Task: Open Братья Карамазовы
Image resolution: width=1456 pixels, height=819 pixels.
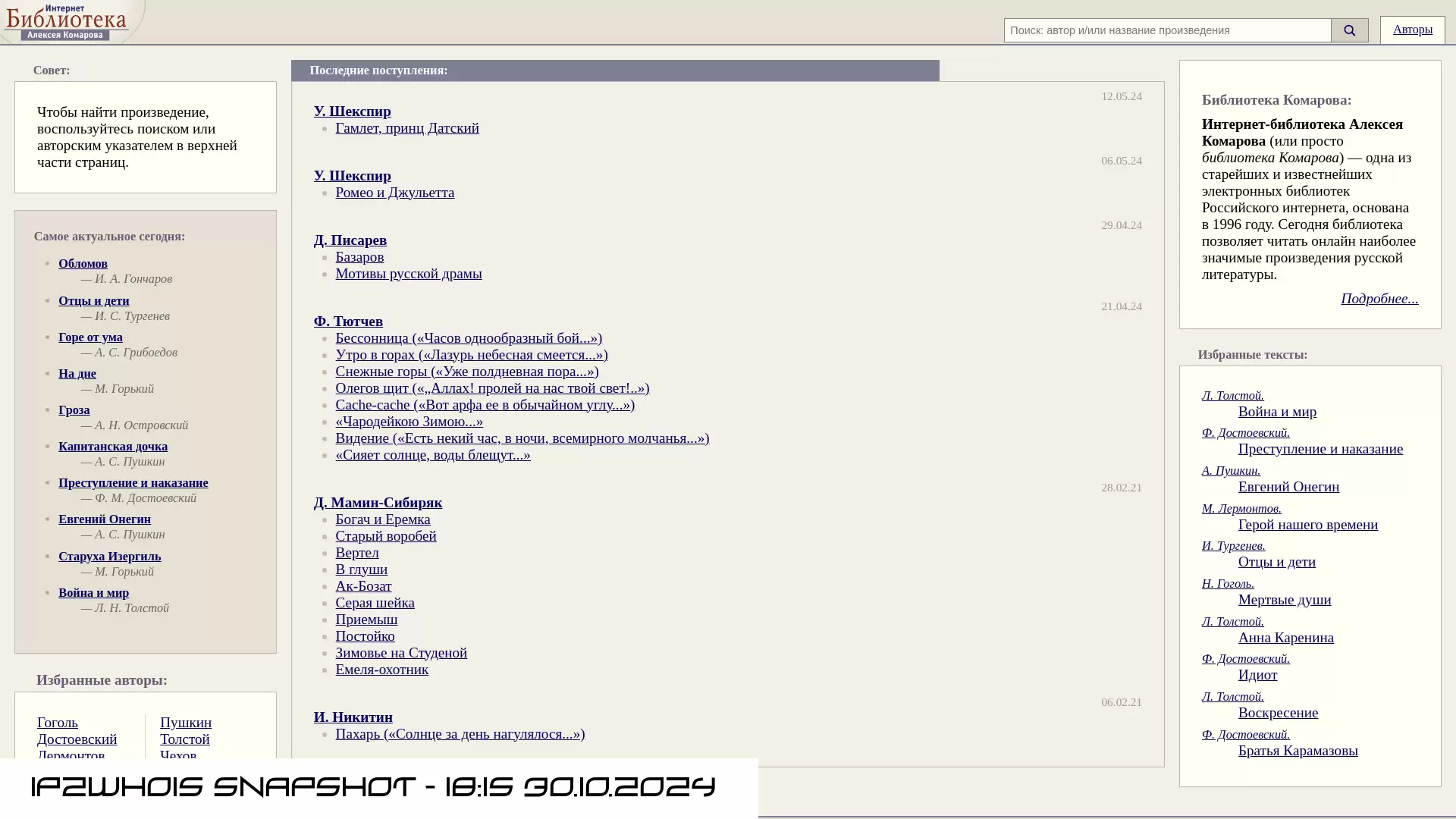Action: pos(1298,751)
